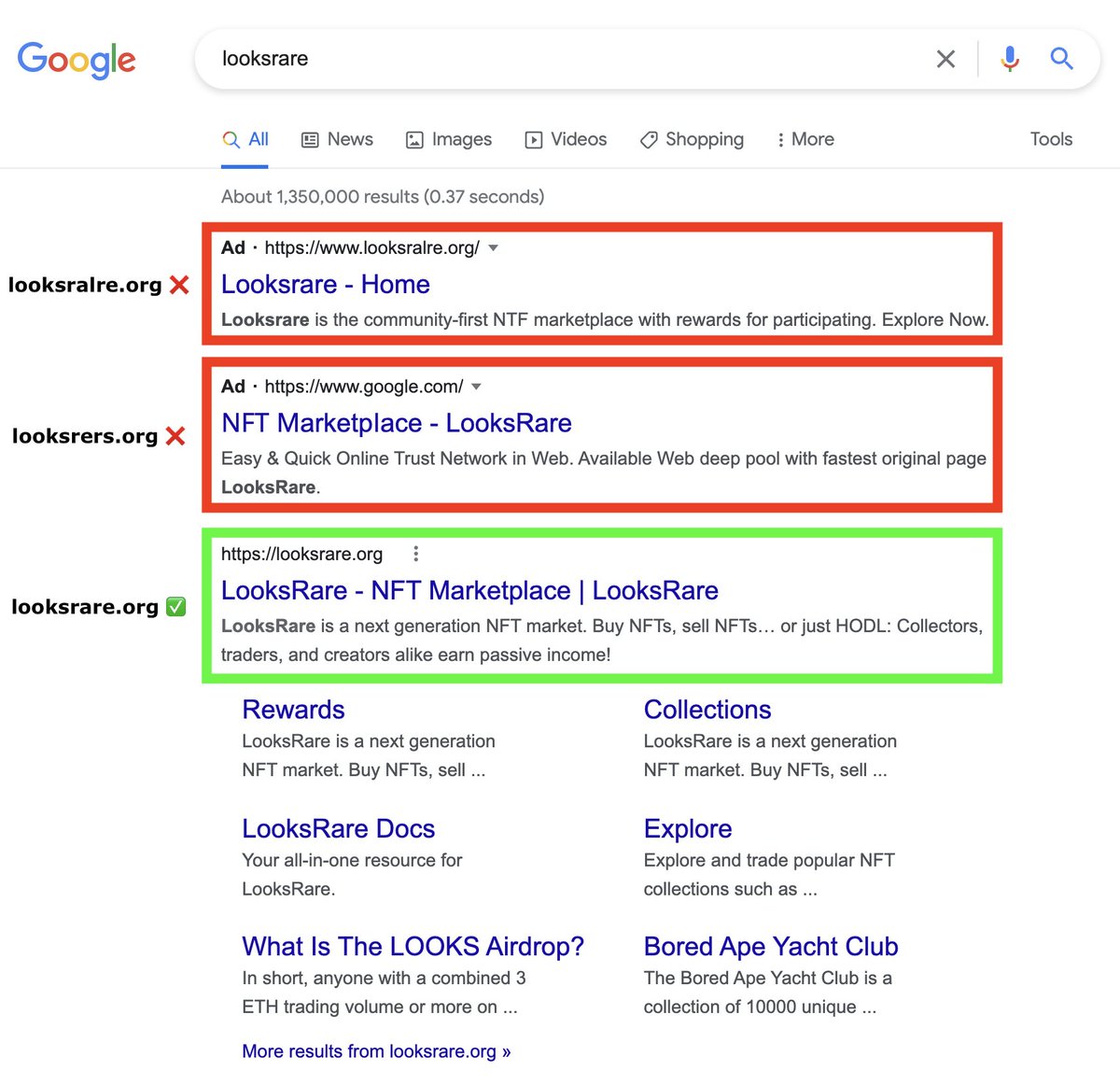Click the https://looksrare.org URL text
Image resolution: width=1120 pixels, height=1085 pixels.
[301, 554]
